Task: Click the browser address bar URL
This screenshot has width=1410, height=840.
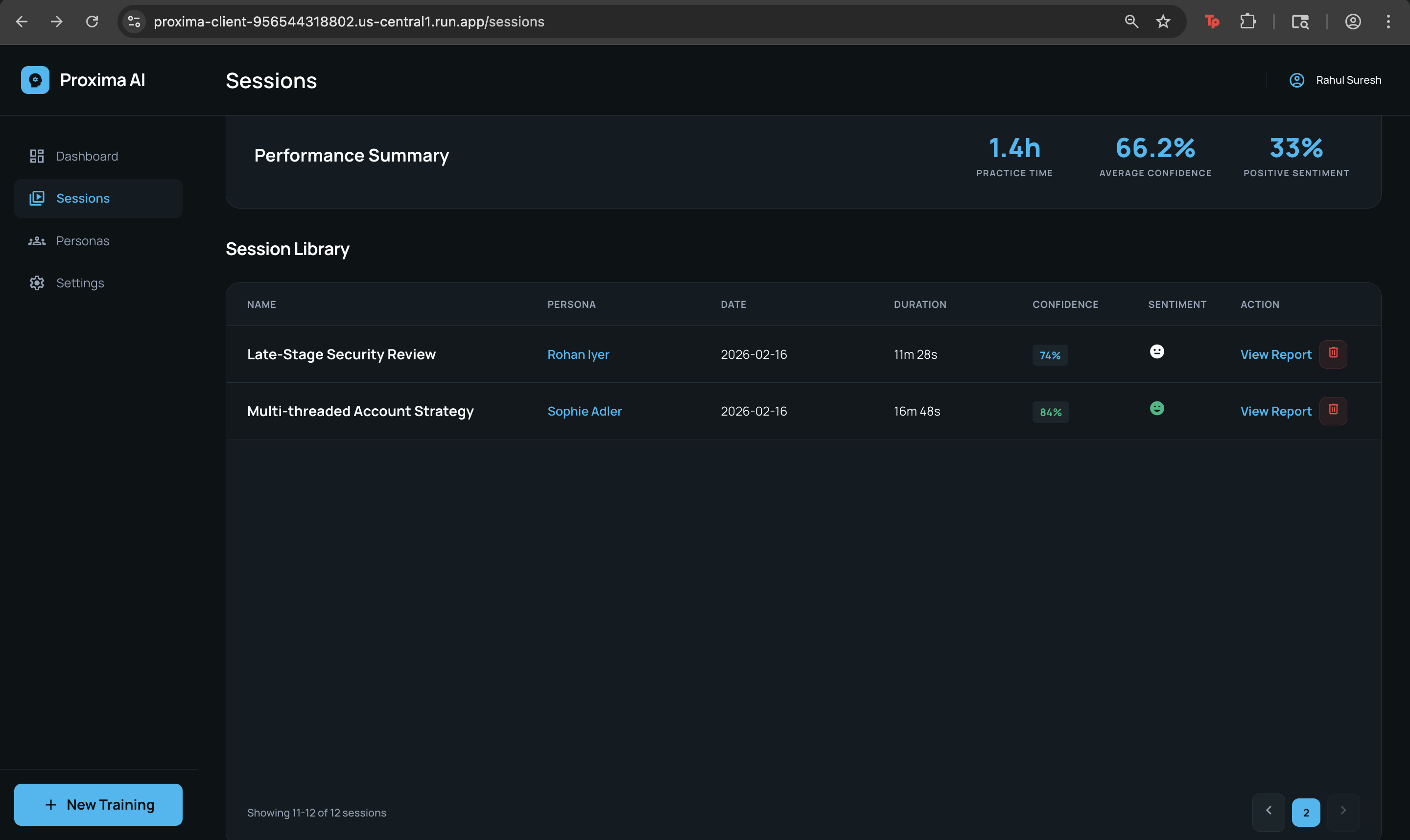Action: click(x=349, y=22)
